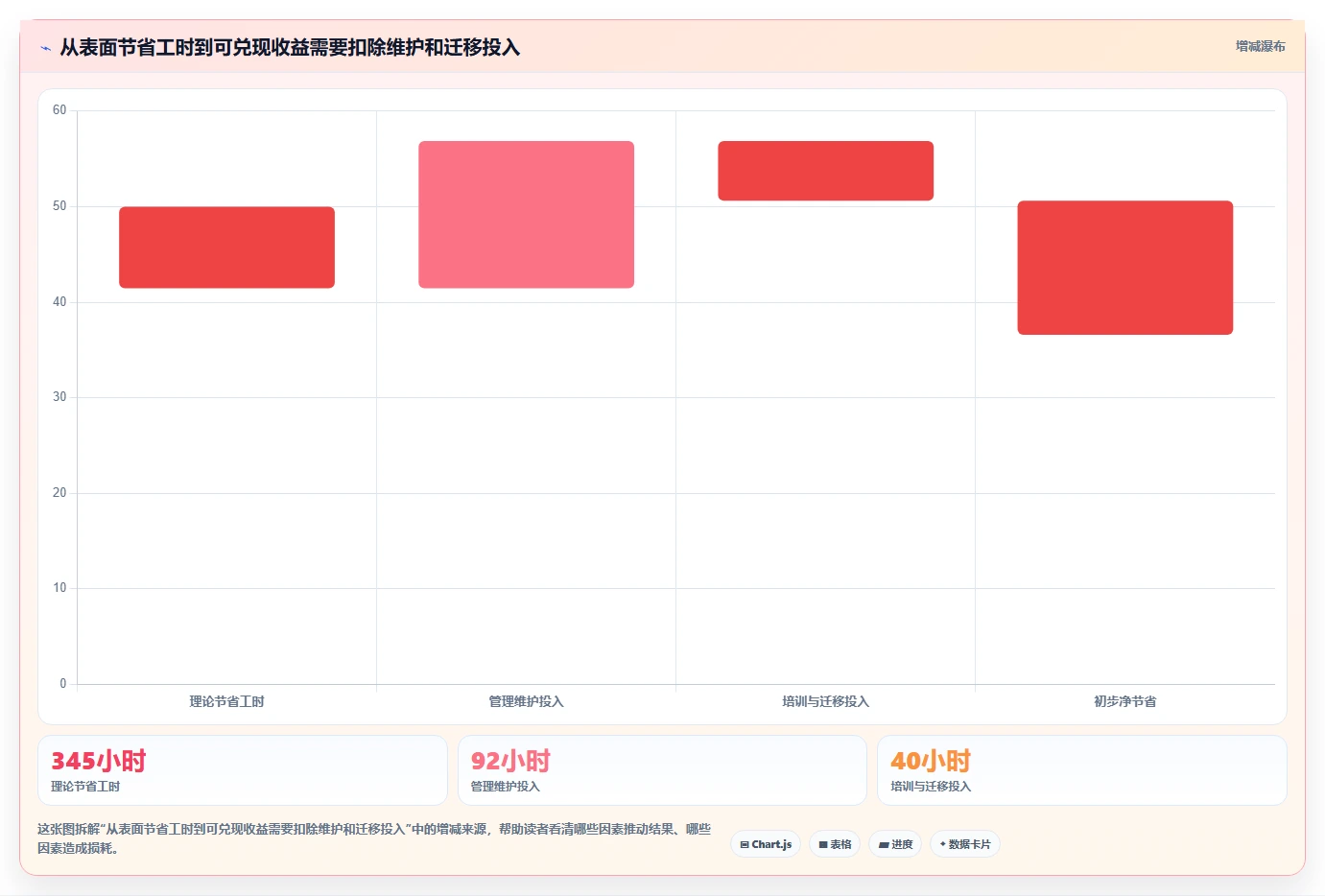
Task: Click the 培训与迁移投入 waterfall bar
Action: click(x=825, y=171)
